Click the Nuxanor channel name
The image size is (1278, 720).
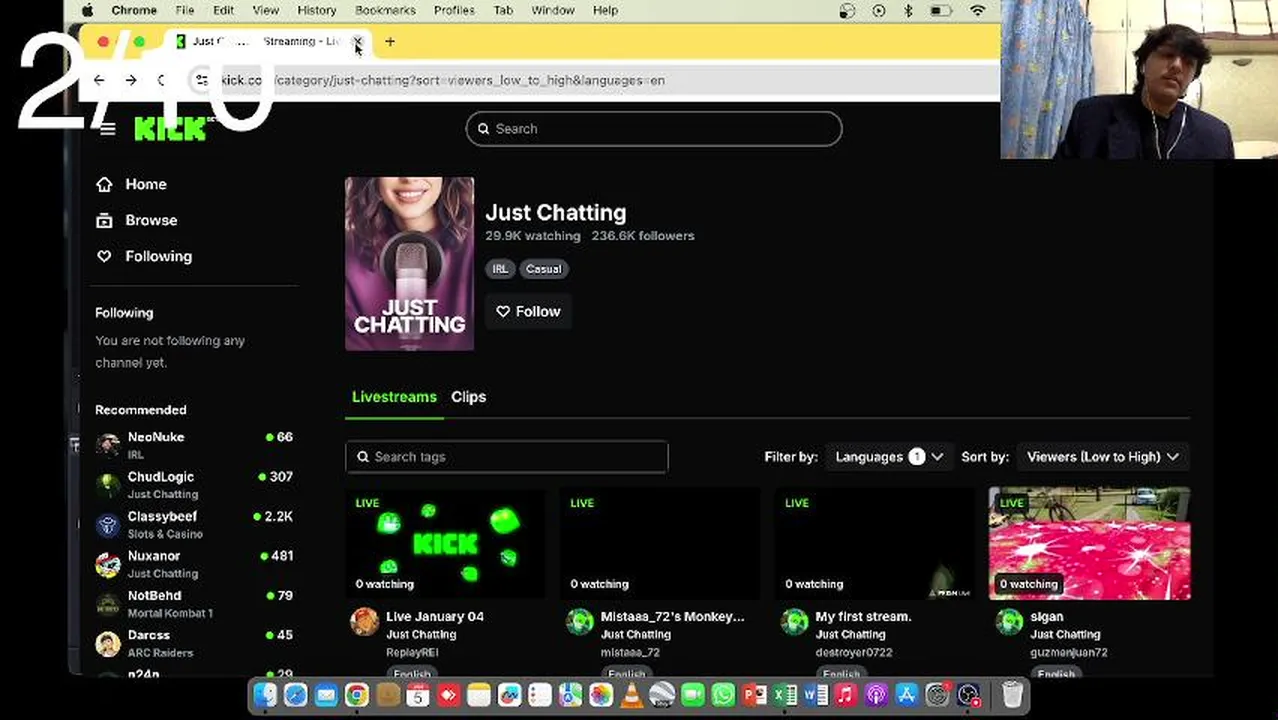[154, 556]
